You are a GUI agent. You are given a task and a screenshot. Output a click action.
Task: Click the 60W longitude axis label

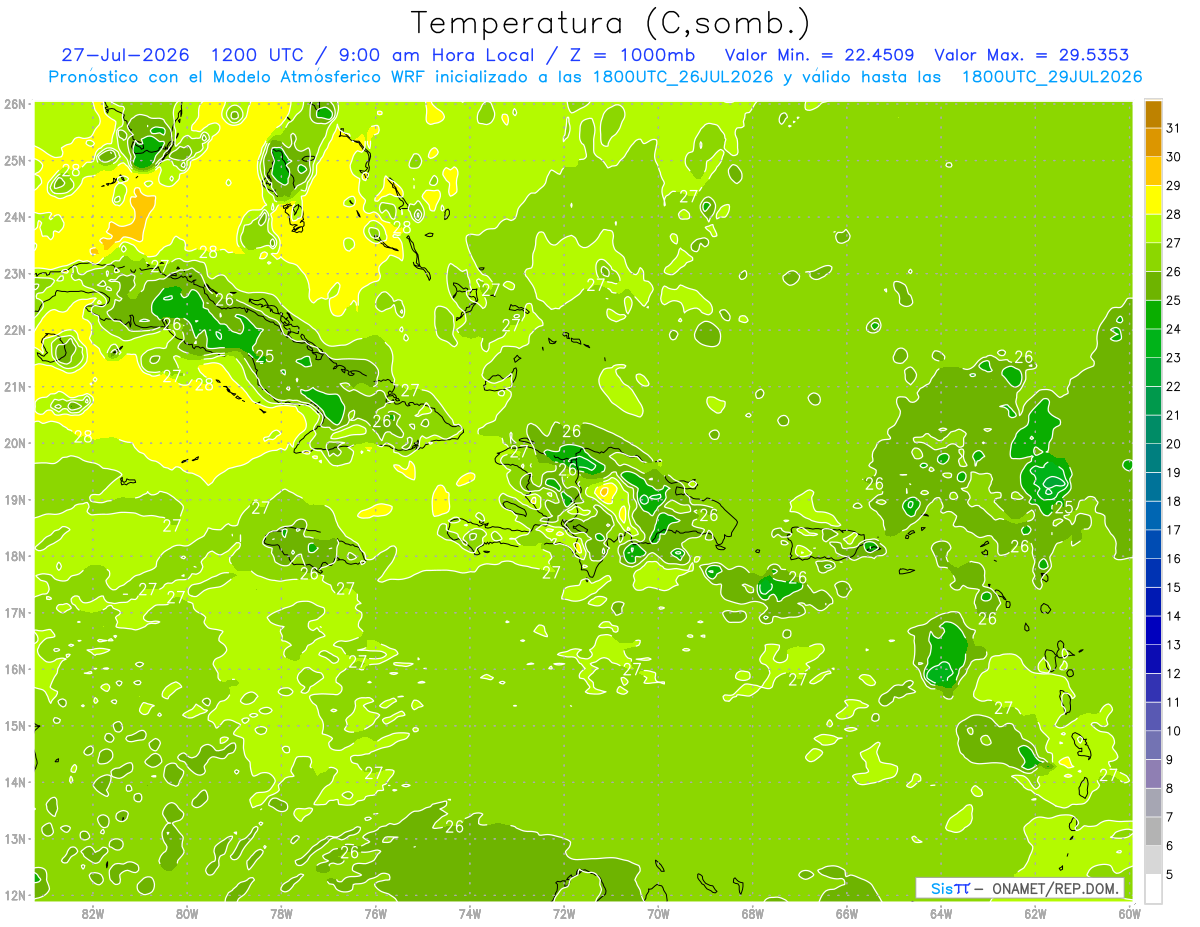(x=1129, y=913)
